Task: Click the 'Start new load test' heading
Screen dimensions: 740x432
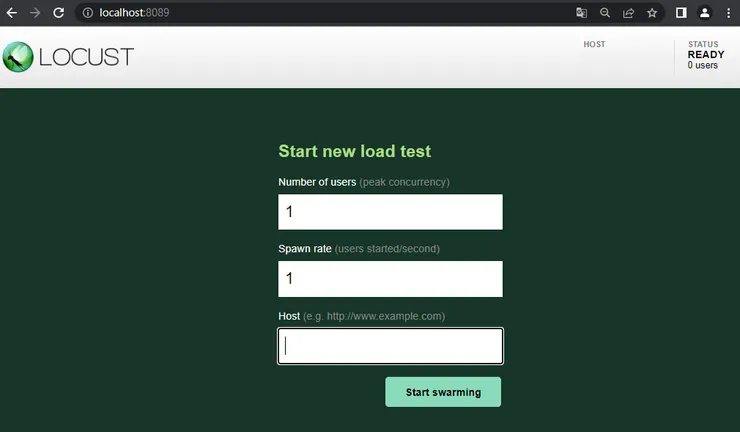Action: [354, 152]
